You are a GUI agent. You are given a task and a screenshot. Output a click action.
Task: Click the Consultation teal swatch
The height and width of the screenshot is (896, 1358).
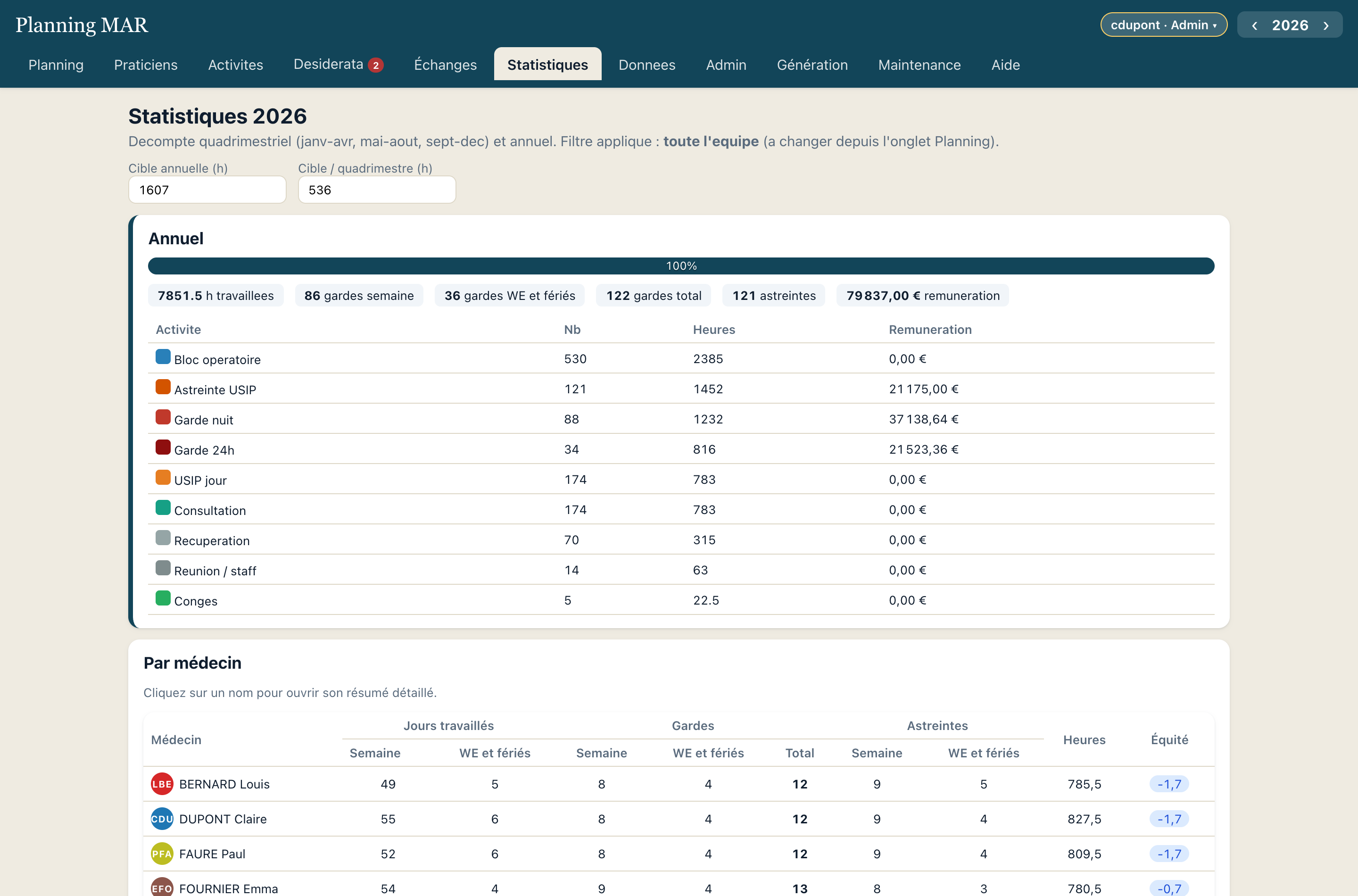coord(163,508)
